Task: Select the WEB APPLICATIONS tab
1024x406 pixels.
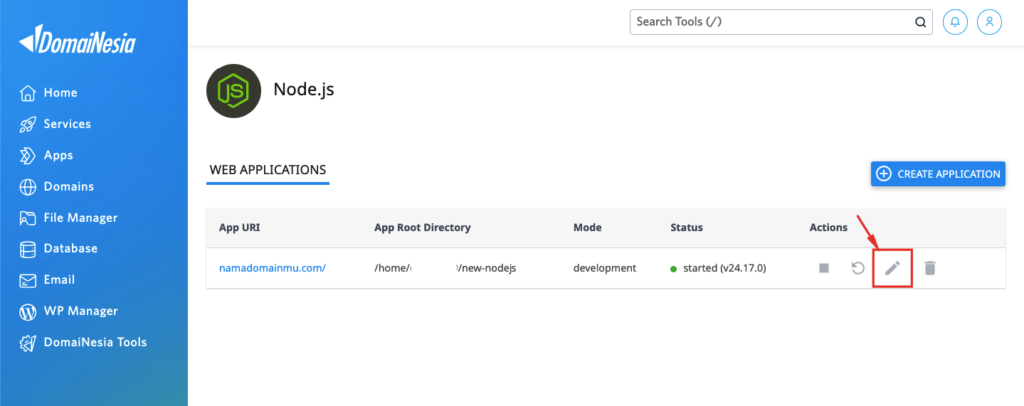Action: point(268,170)
